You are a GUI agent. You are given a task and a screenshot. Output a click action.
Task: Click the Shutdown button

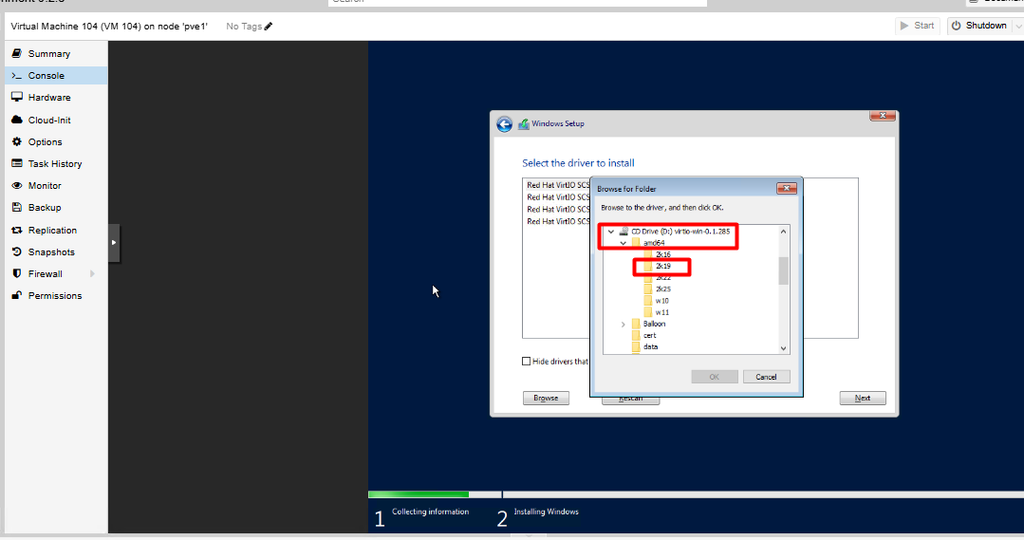979,25
